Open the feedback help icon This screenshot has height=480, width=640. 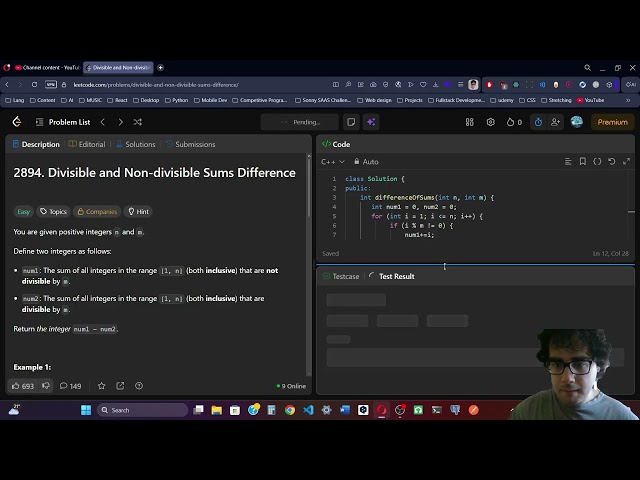pos(139,386)
